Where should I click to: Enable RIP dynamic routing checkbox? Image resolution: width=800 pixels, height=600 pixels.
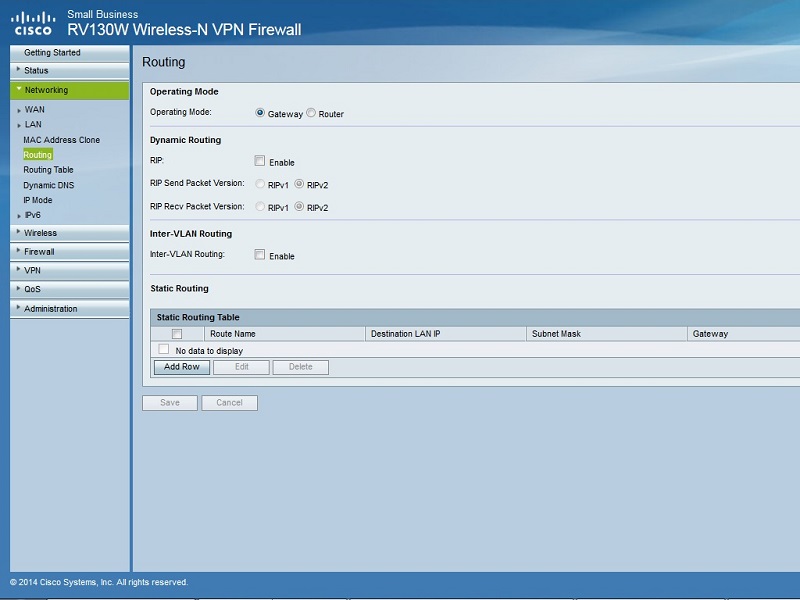[260, 161]
